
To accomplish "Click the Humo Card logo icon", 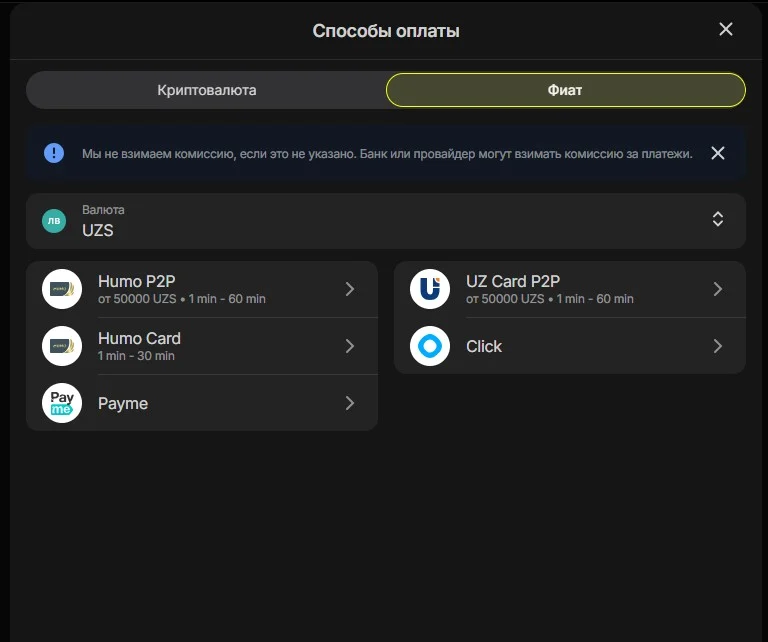I will tap(62, 346).
